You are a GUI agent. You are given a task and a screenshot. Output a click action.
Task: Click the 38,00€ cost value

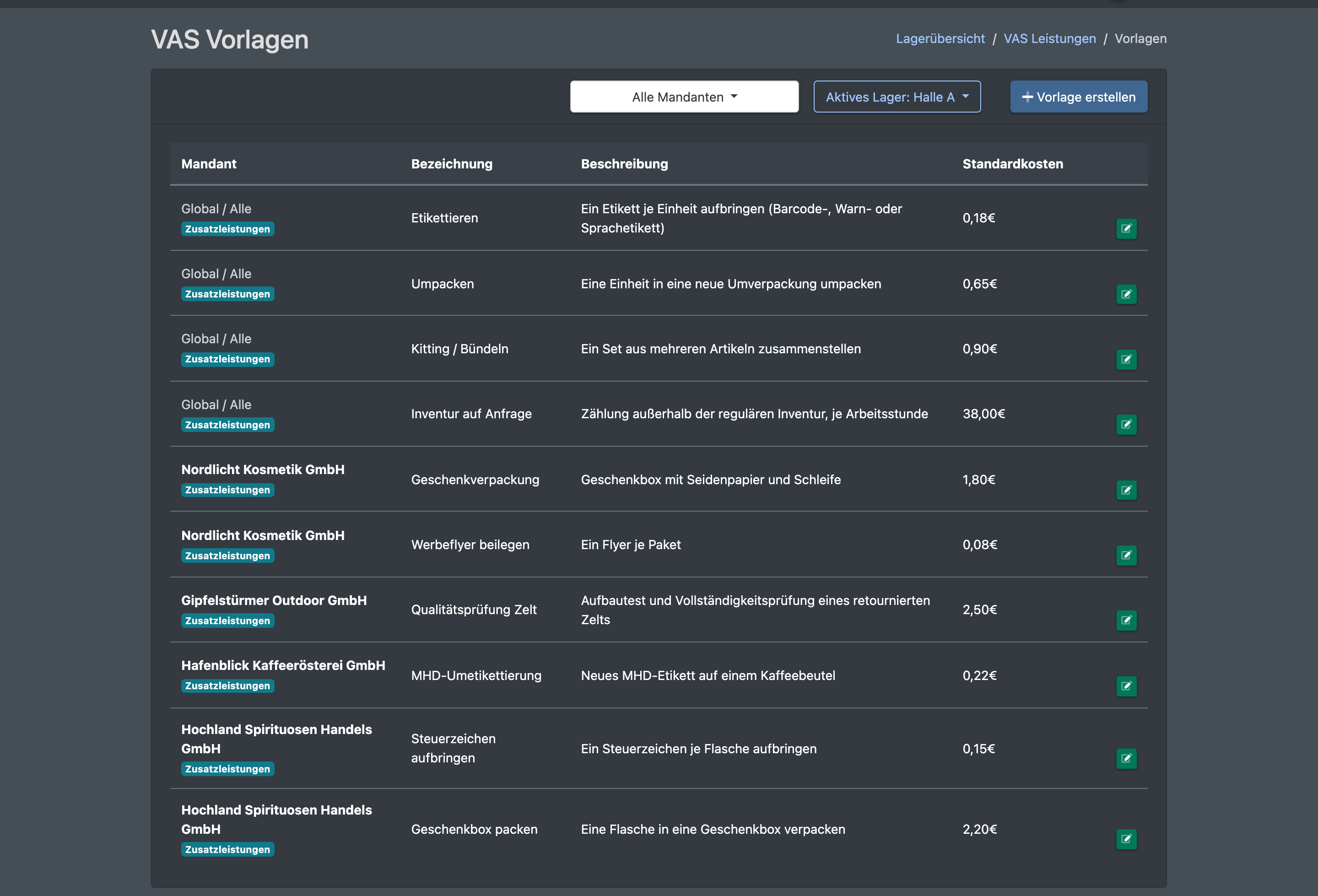[x=983, y=414]
